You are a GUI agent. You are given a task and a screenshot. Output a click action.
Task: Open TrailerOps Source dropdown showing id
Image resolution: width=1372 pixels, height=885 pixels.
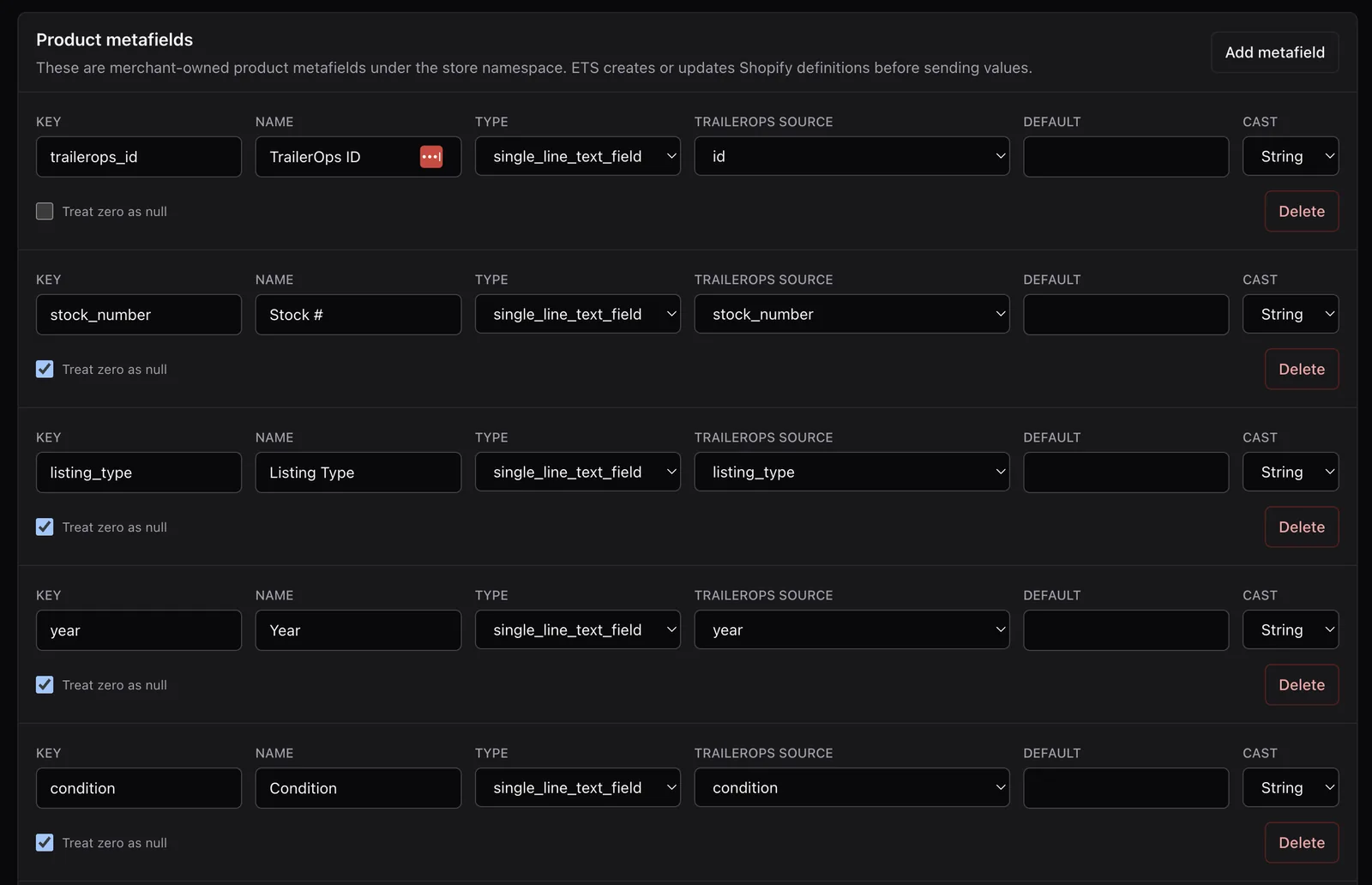point(851,156)
